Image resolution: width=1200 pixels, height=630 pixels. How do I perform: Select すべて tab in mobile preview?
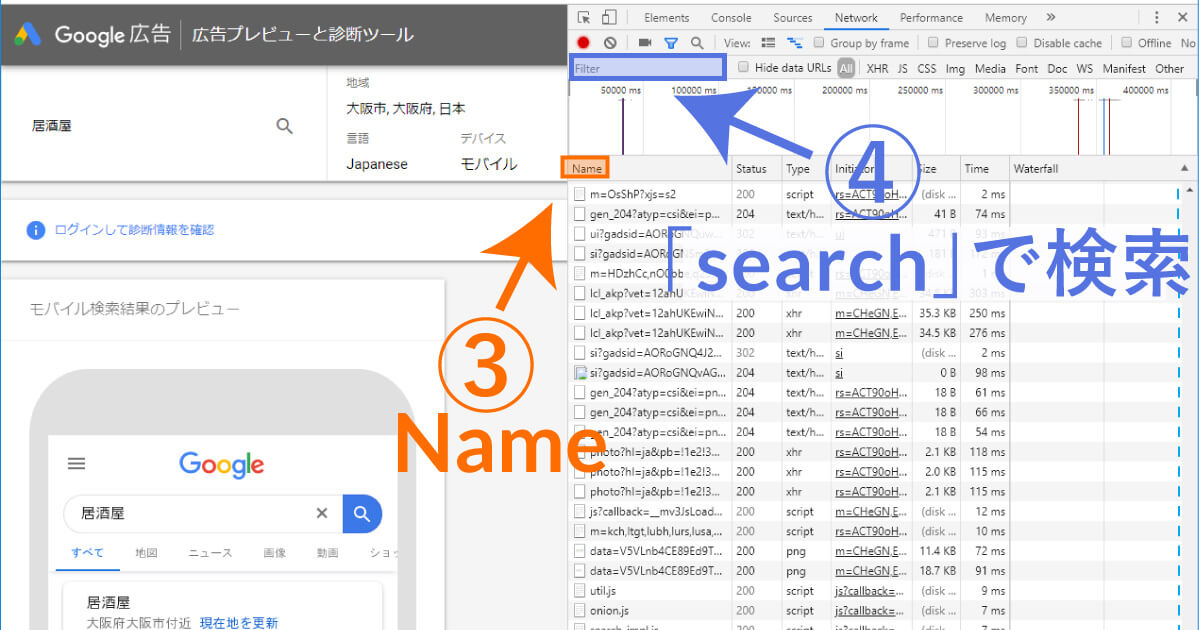pyautogui.click(x=87, y=552)
